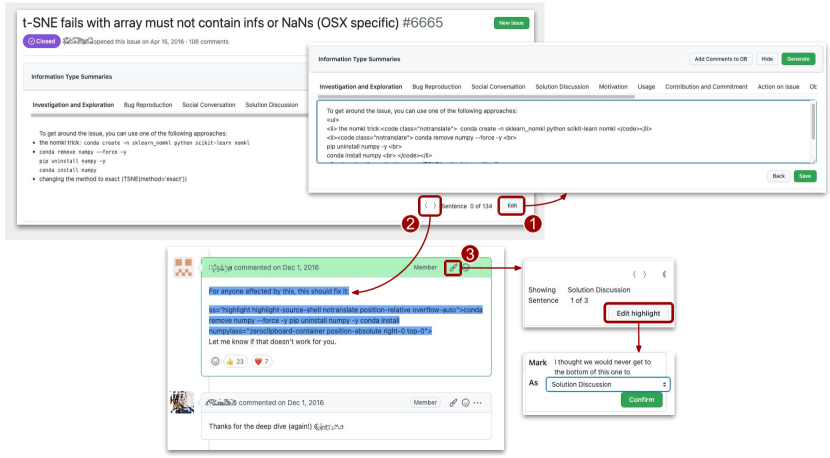Image resolution: width=830 pixels, height=458 pixels.
Task: Select Investigation and Exploration tab in editing panel
Action: pos(360,86)
